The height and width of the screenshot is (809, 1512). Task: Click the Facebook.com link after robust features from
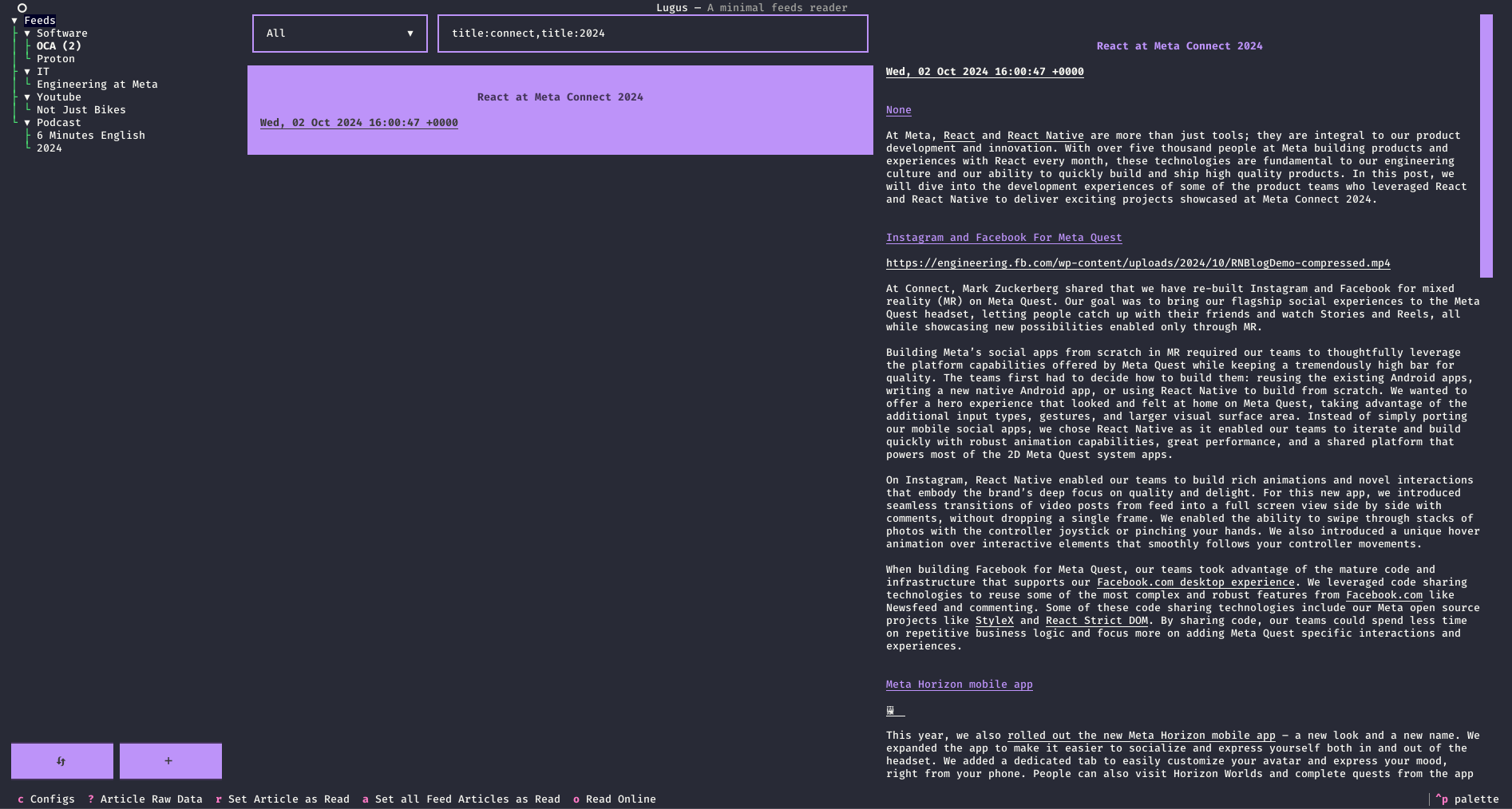point(1384,595)
